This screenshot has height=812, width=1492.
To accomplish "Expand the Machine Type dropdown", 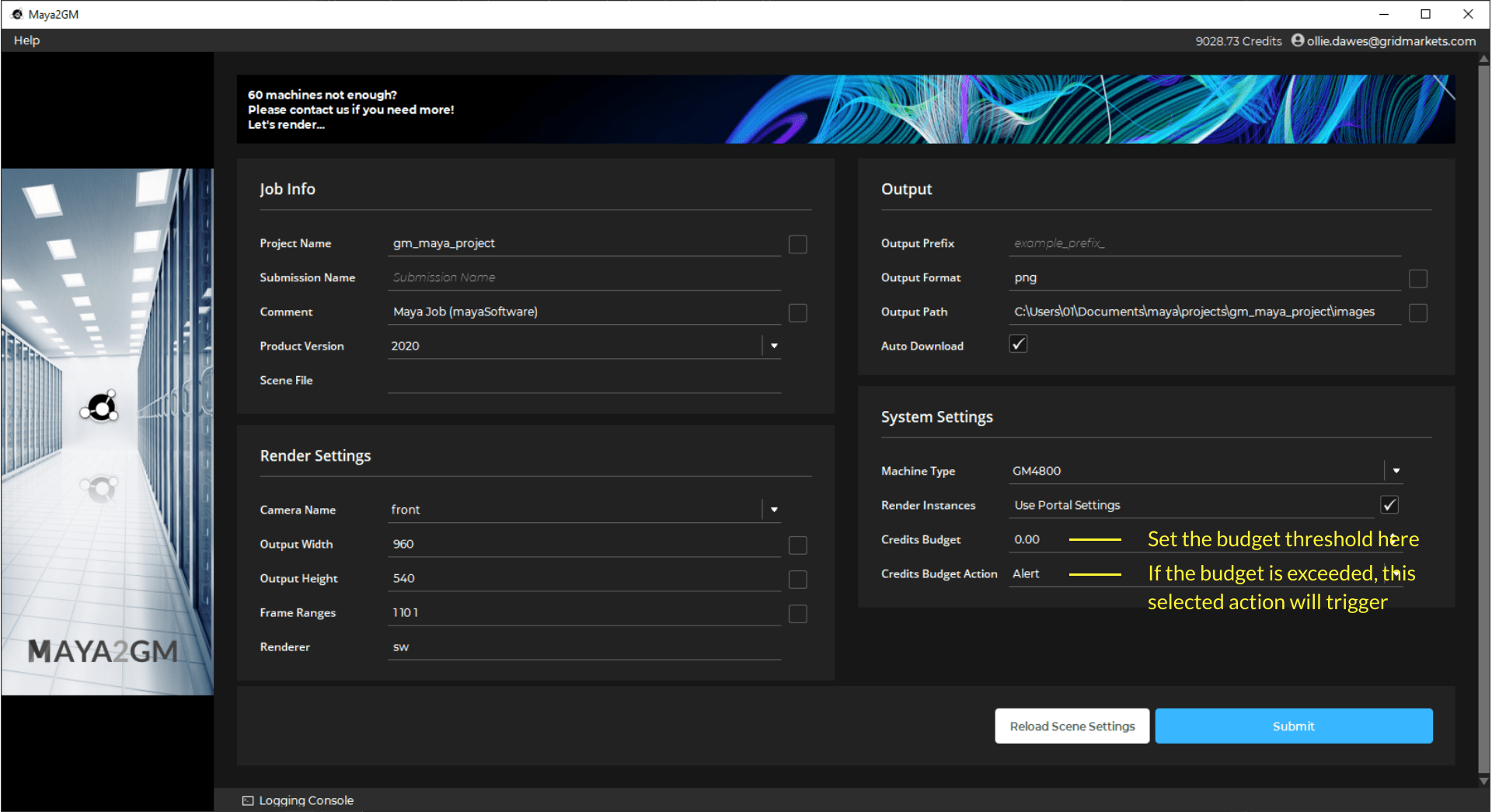I will [1396, 471].
